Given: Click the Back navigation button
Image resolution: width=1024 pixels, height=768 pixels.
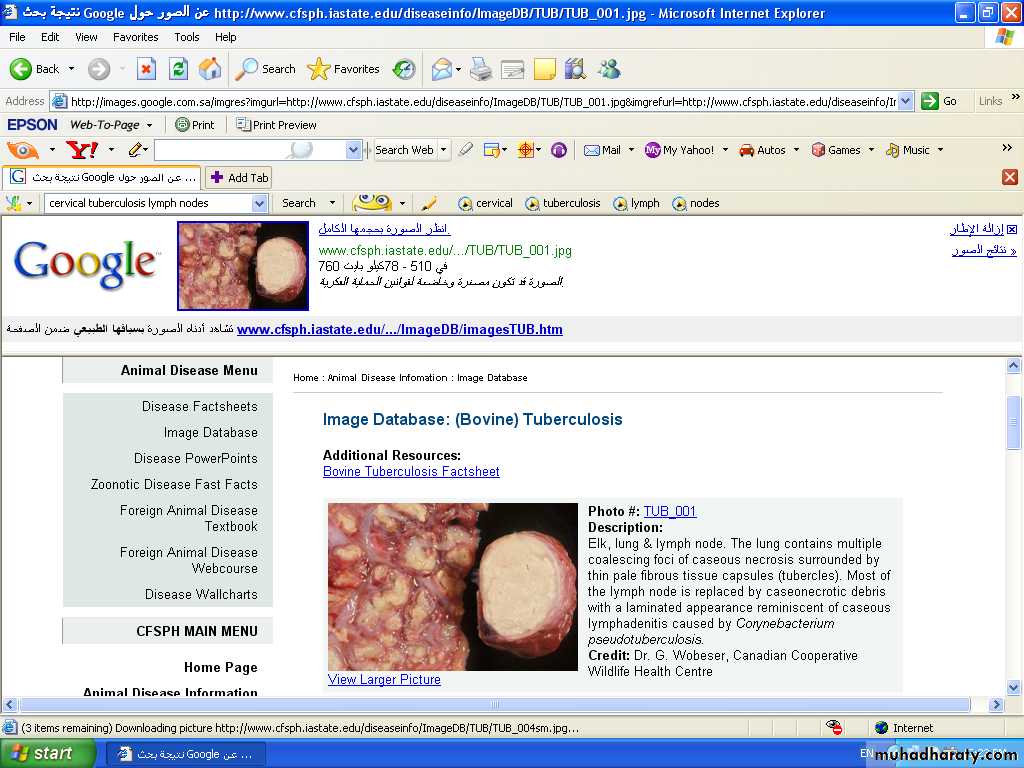Looking at the screenshot, I should pos(35,69).
